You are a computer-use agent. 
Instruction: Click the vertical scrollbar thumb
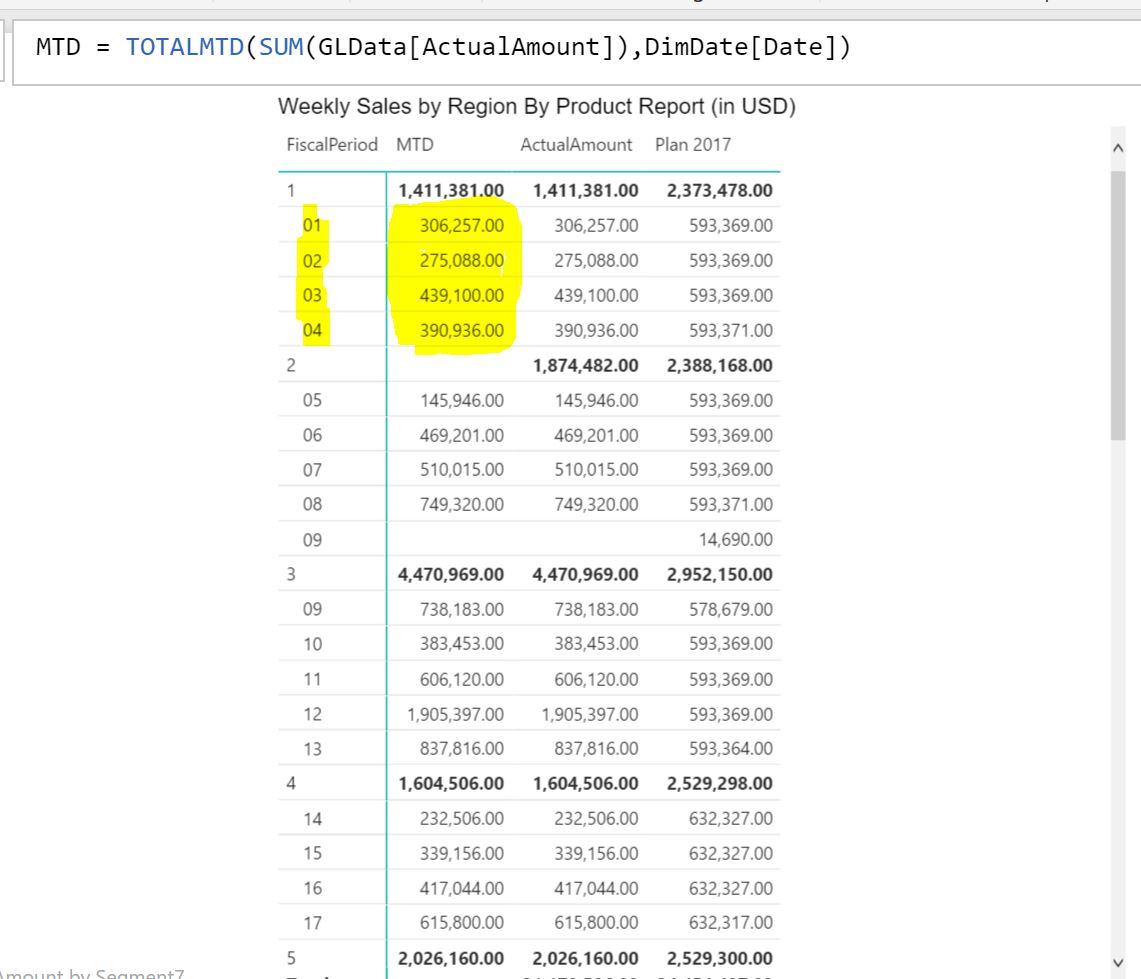pos(1118,306)
